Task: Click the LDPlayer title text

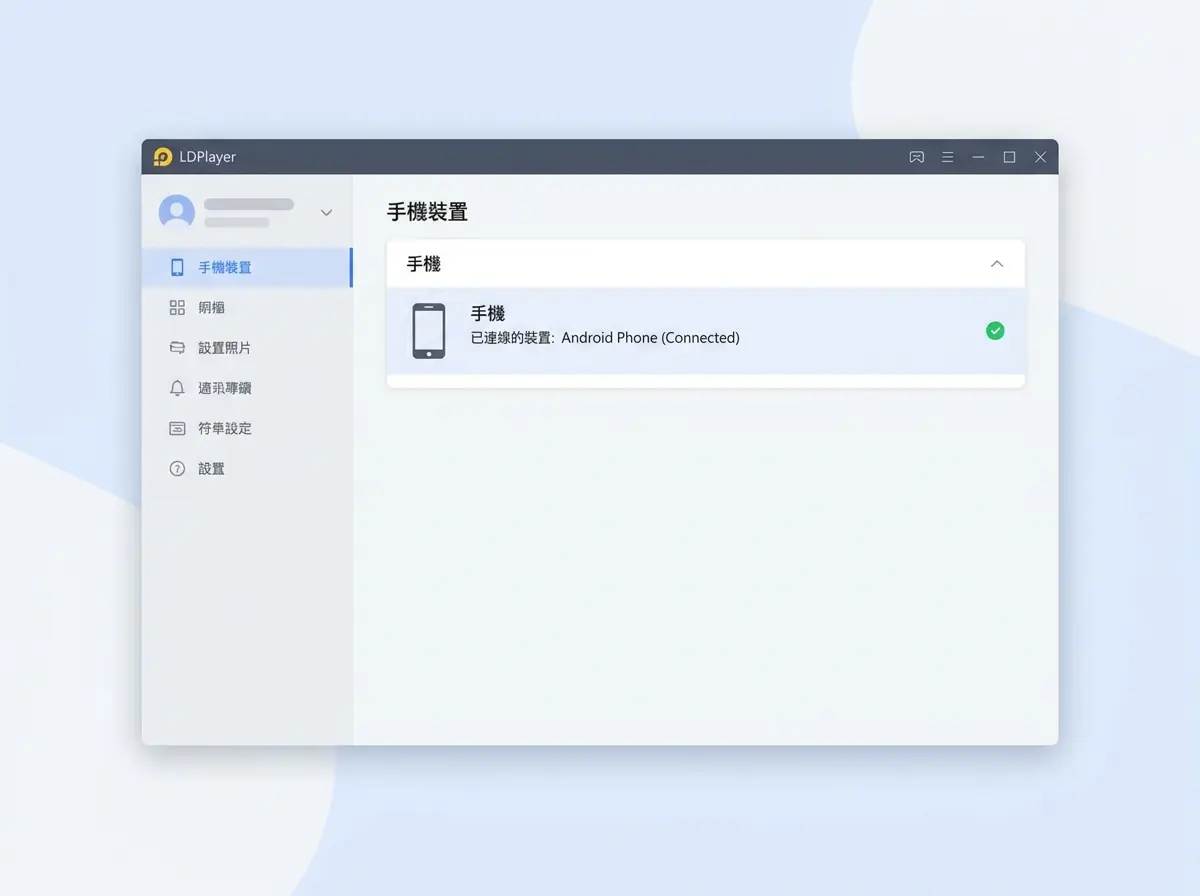Action: tap(208, 157)
